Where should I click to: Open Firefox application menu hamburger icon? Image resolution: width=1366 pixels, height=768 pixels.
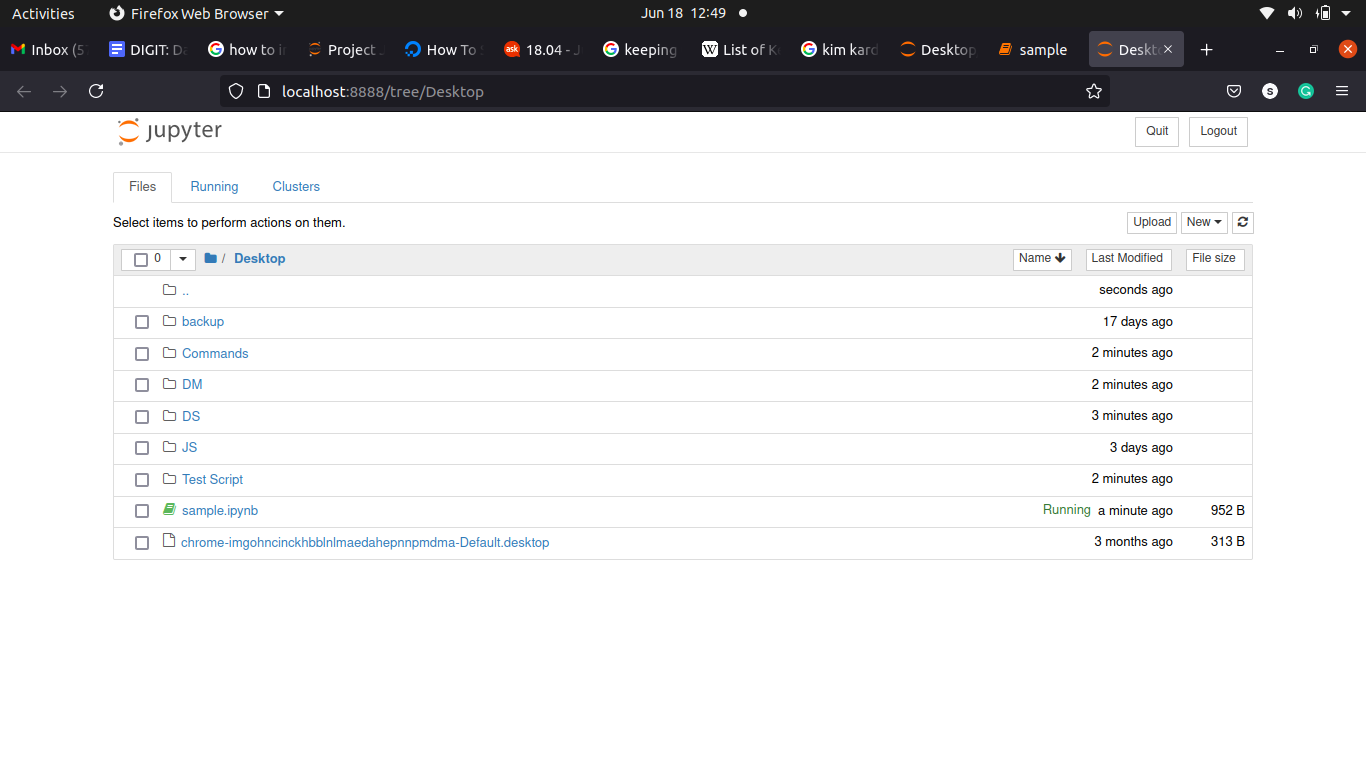pyautogui.click(x=1342, y=91)
